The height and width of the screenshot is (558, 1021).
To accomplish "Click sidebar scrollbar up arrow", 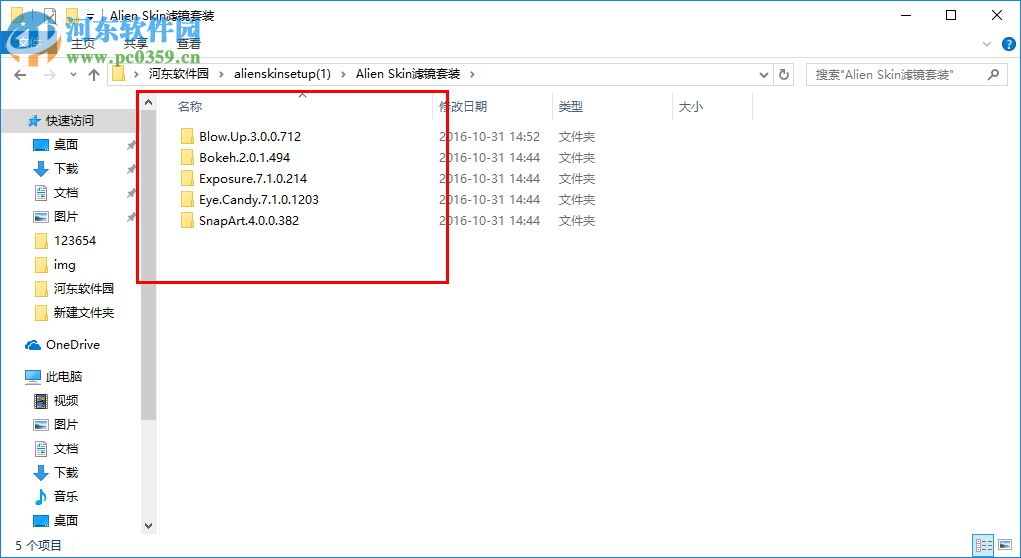I will point(148,102).
